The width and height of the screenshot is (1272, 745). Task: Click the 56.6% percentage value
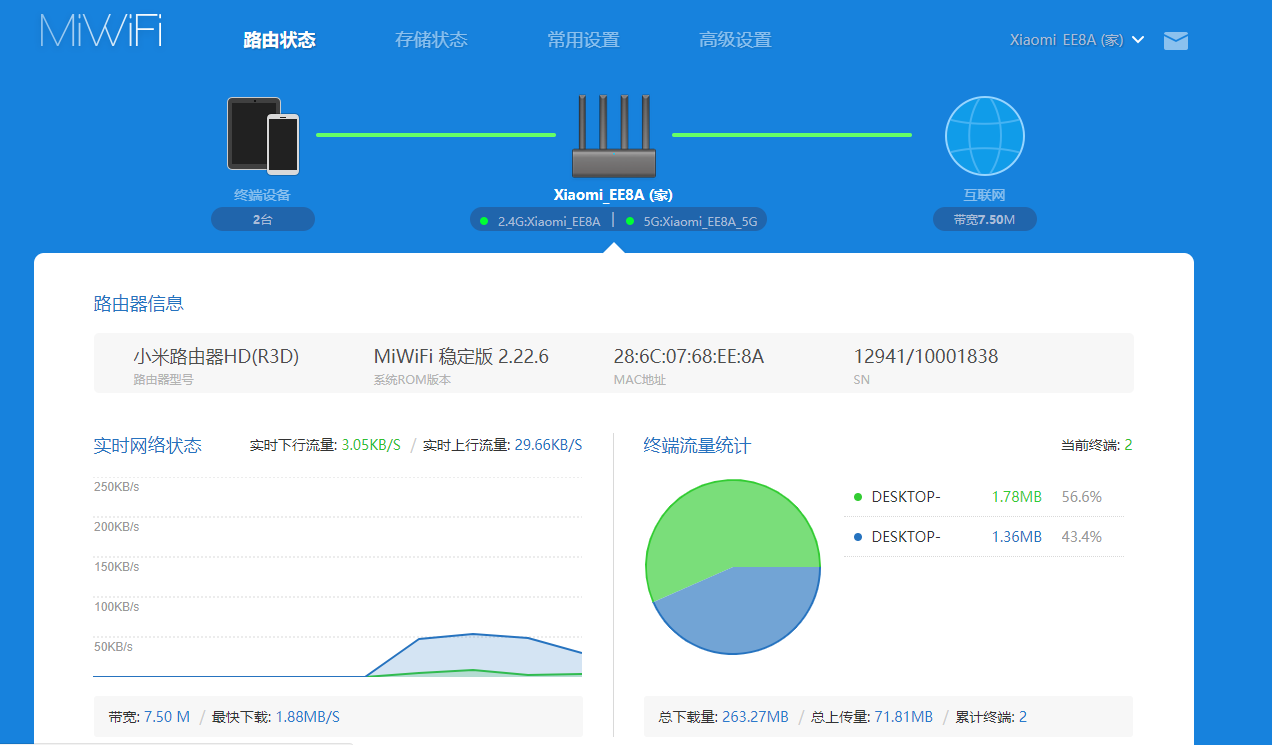pyautogui.click(x=1081, y=497)
